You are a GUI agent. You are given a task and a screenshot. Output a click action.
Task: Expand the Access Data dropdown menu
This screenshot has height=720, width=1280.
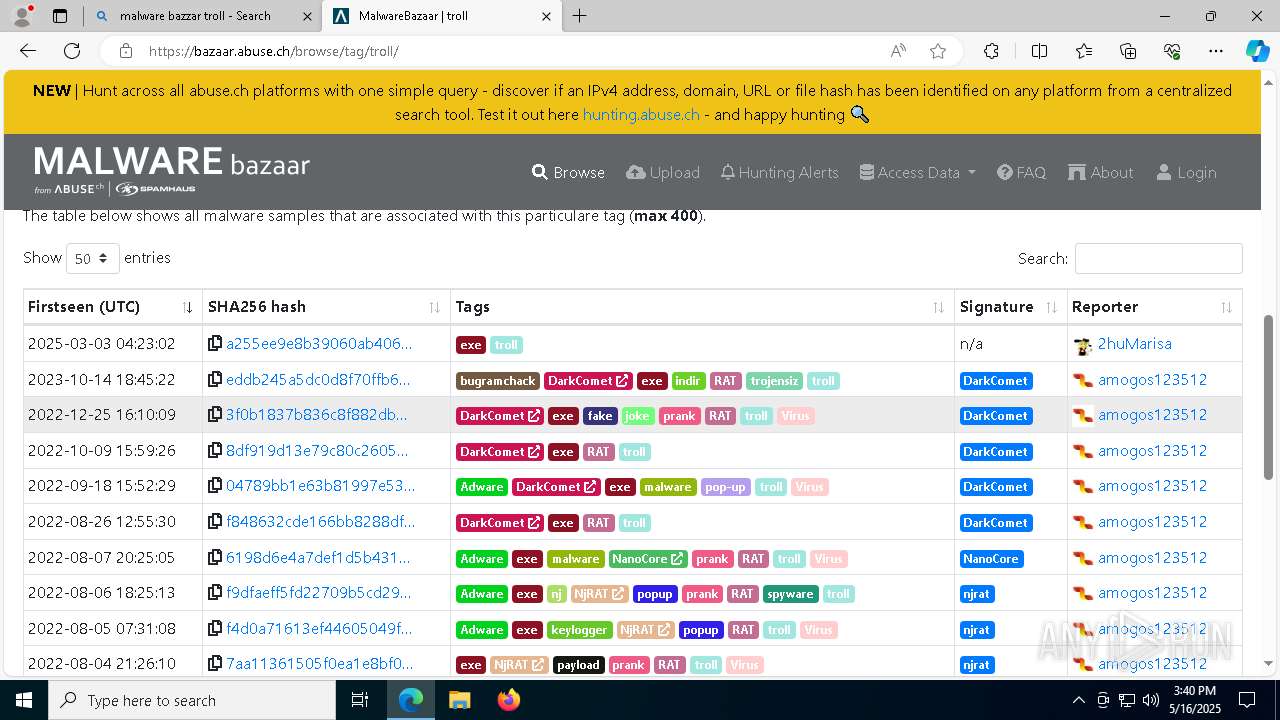click(x=918, y=172)
